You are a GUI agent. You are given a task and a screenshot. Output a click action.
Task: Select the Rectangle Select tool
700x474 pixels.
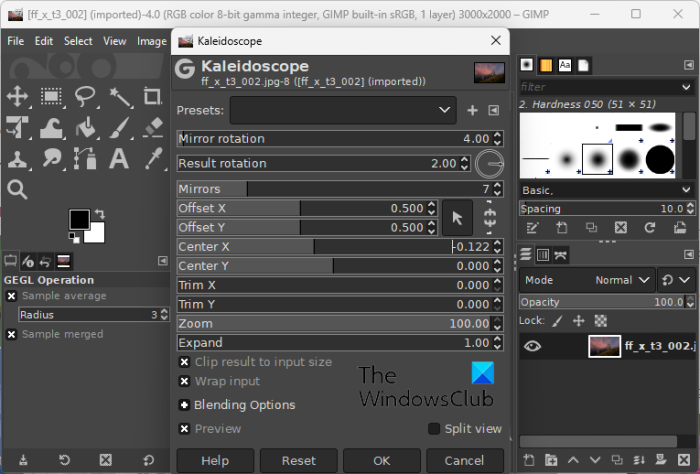coord(51,96)
